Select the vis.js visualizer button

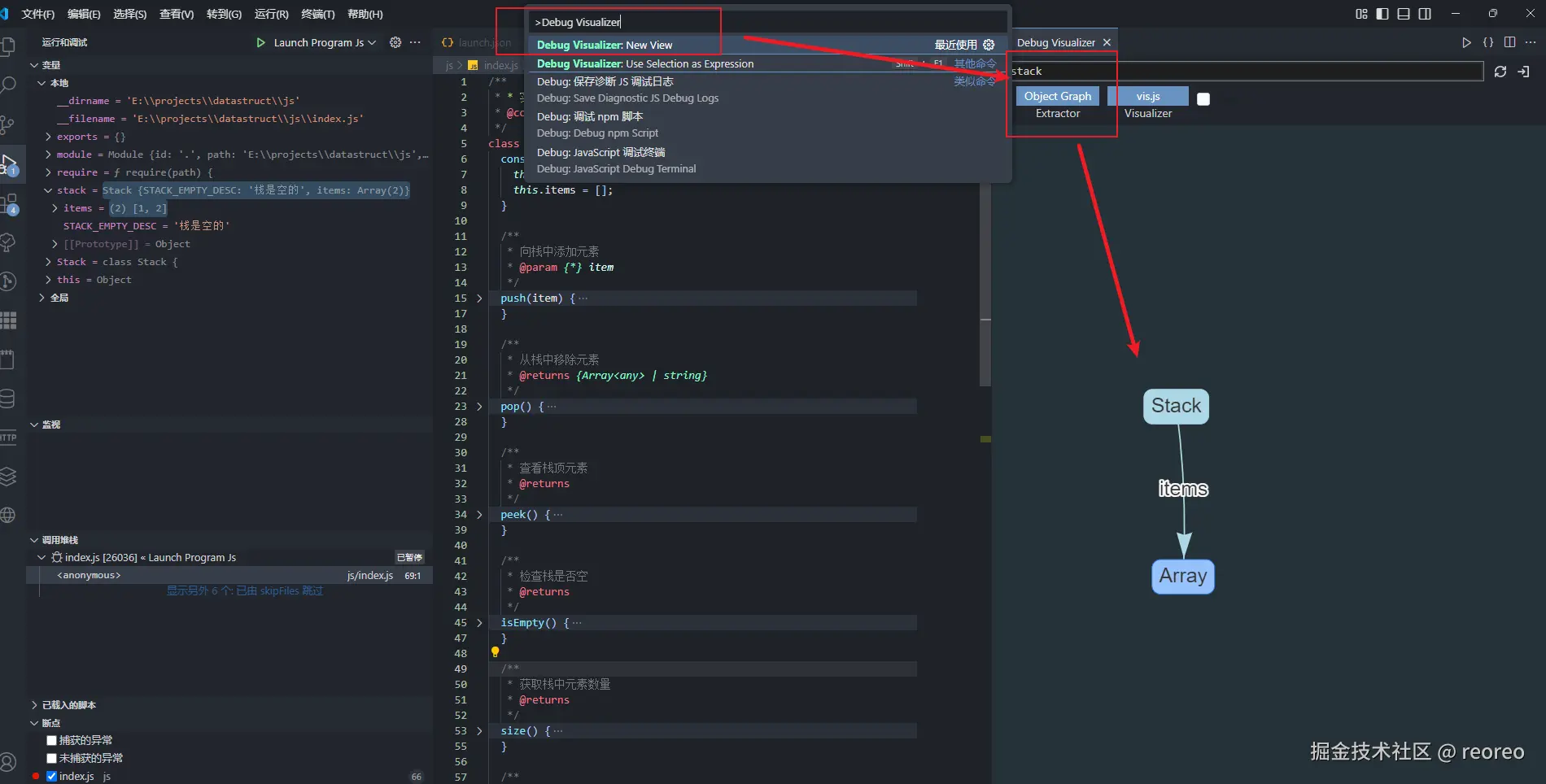(1148, 96)
